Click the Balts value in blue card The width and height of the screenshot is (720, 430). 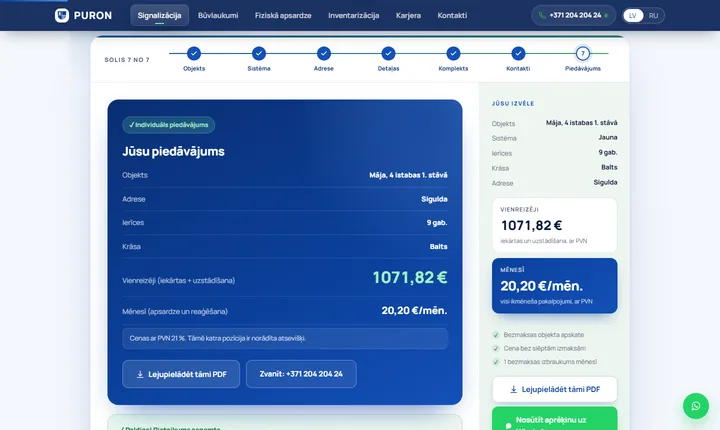click(x=439, y=247)
